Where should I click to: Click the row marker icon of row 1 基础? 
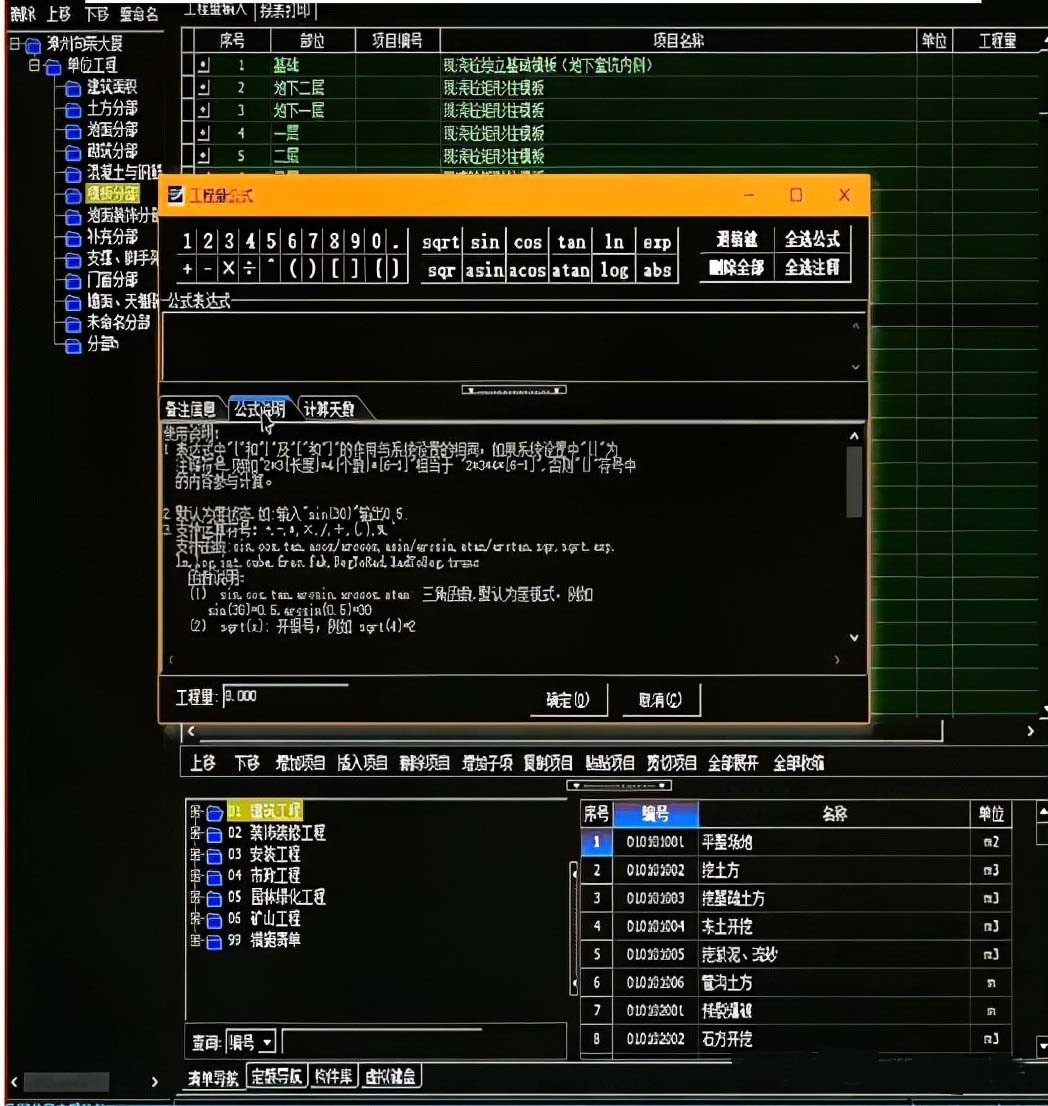tap(203, 66)
